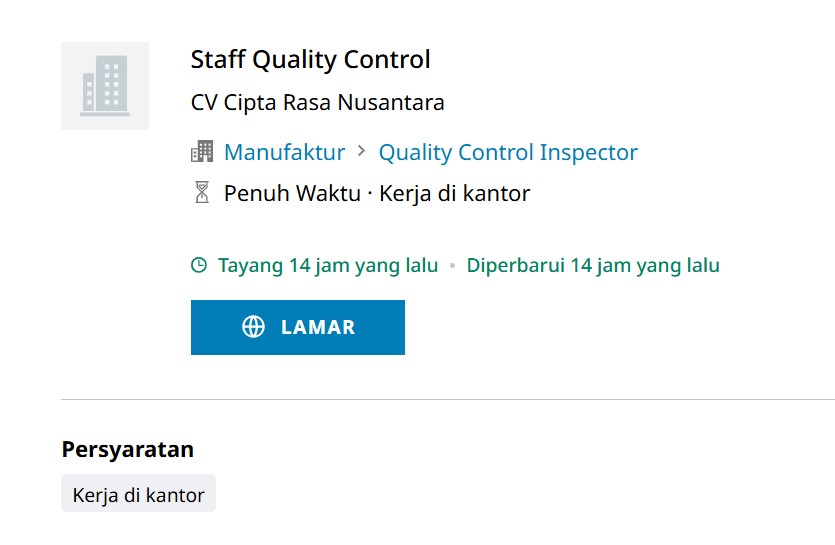Click the horizontal divider above Persyaratan
Viewport: 835px width, 545px height.
(x=448, y=399)
